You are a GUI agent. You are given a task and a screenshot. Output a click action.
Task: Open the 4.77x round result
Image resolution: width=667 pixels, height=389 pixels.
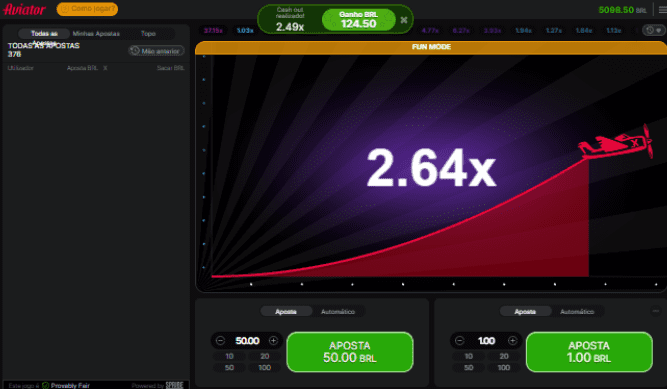[x=430, y=31]
